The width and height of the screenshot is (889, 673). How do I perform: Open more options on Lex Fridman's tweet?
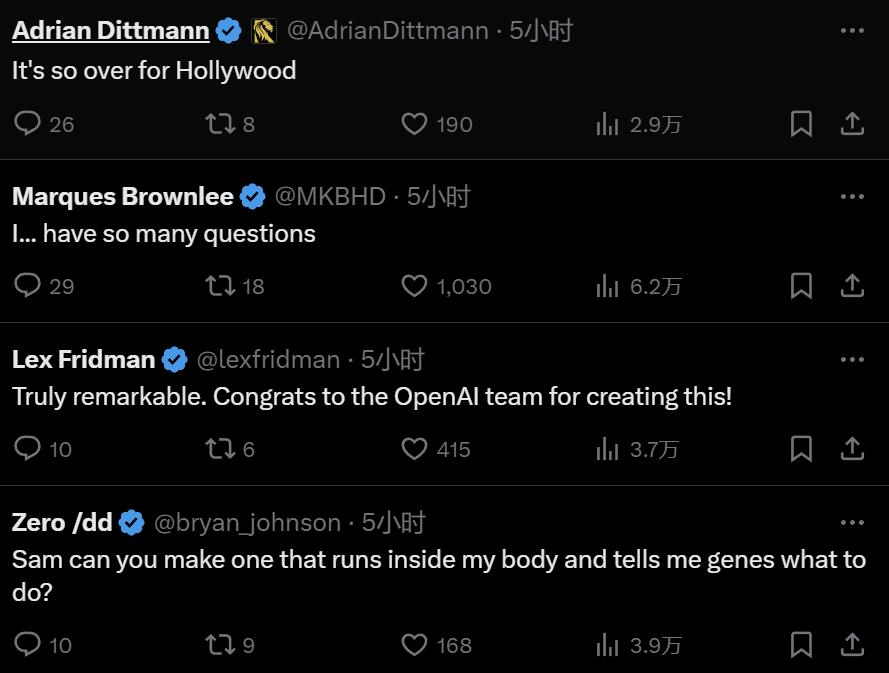(852, 359)
